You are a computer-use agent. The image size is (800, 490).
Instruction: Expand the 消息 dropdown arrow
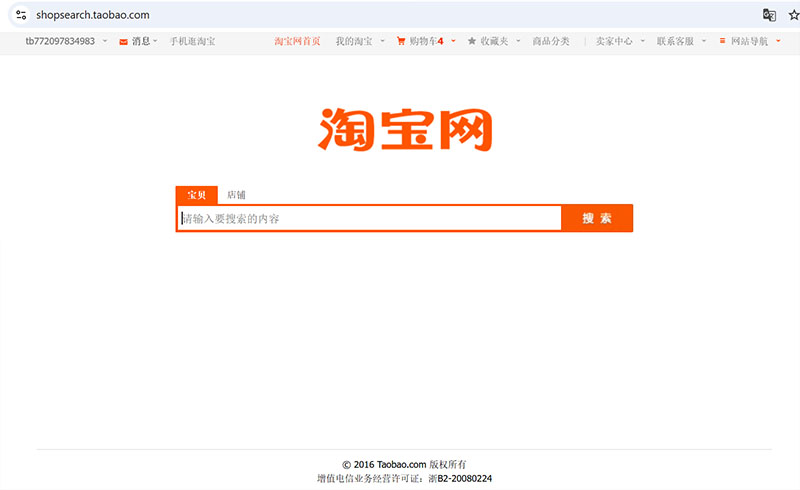pos(155,41)
